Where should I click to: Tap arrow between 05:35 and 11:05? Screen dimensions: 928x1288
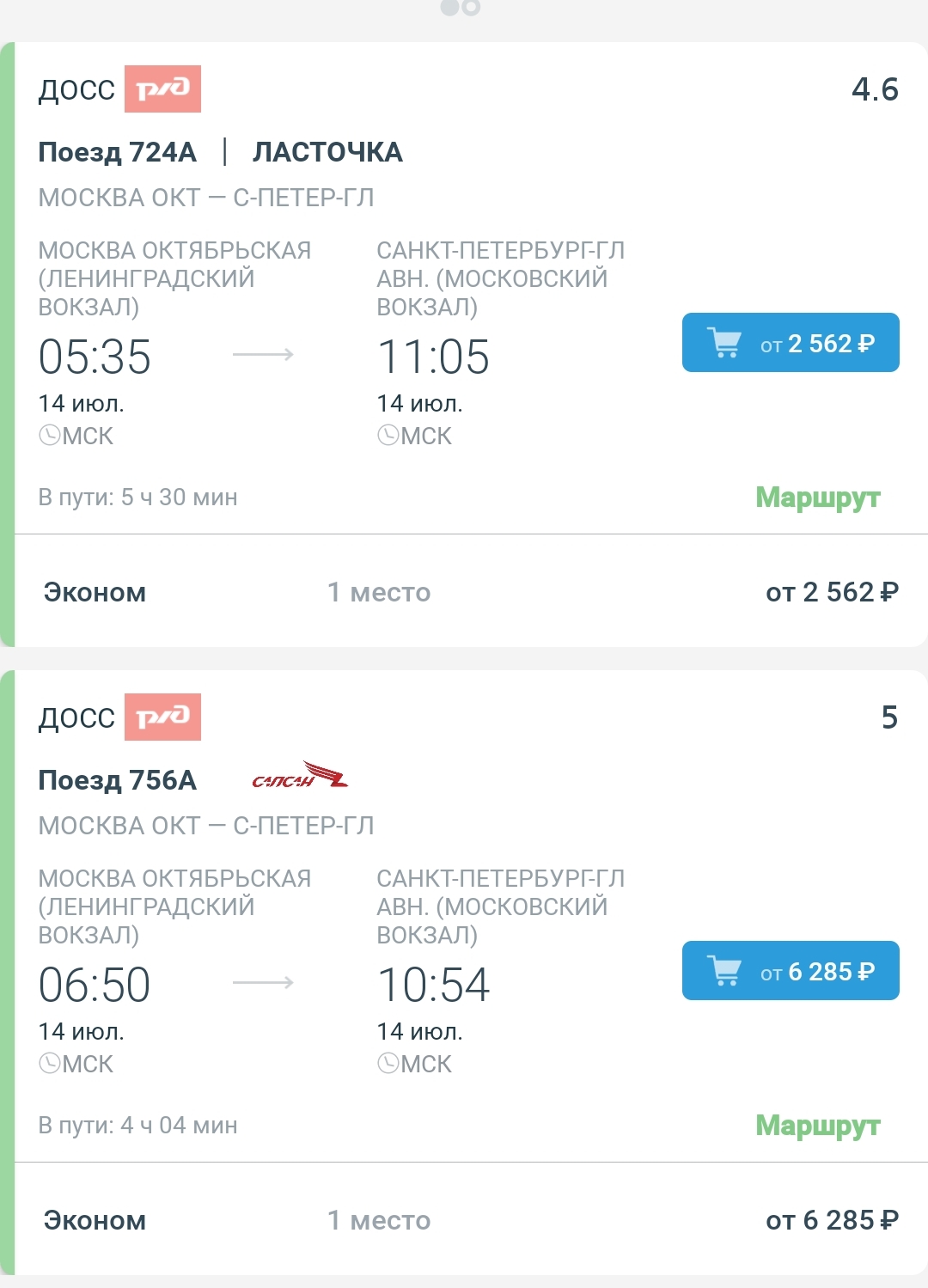point(263,354)
